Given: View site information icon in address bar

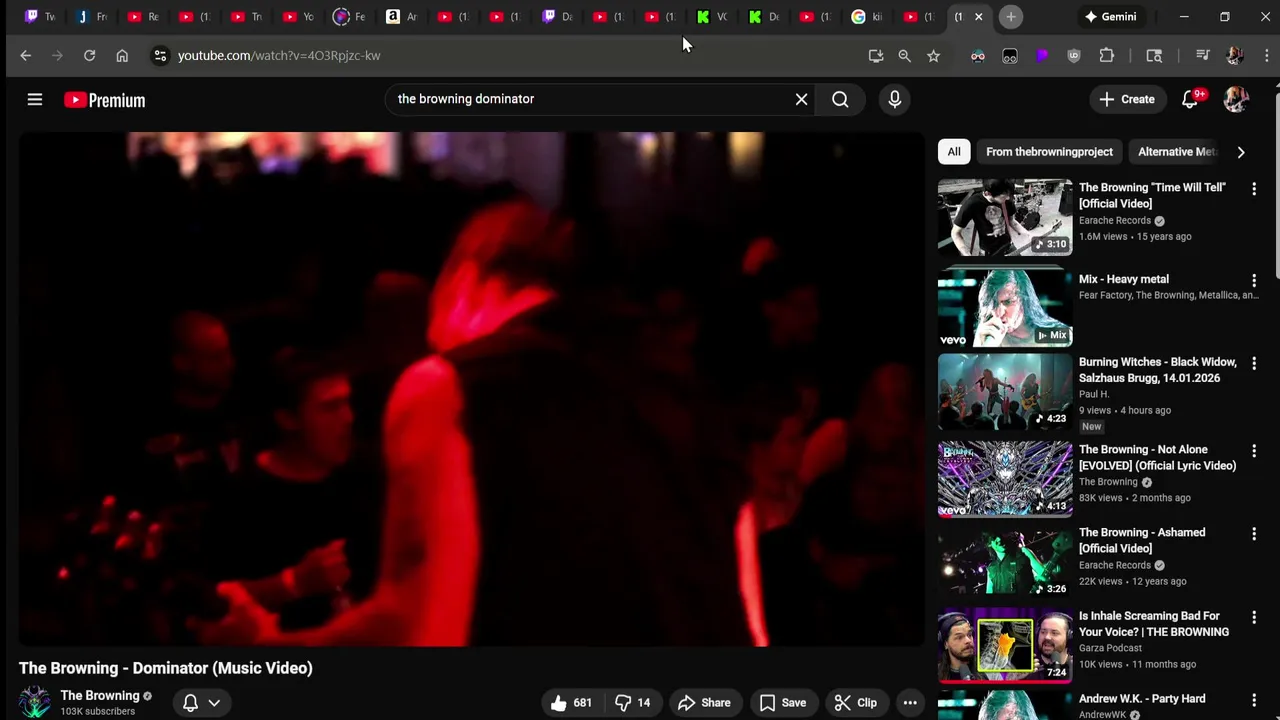Looking at the screenshot, I should 160,56.
